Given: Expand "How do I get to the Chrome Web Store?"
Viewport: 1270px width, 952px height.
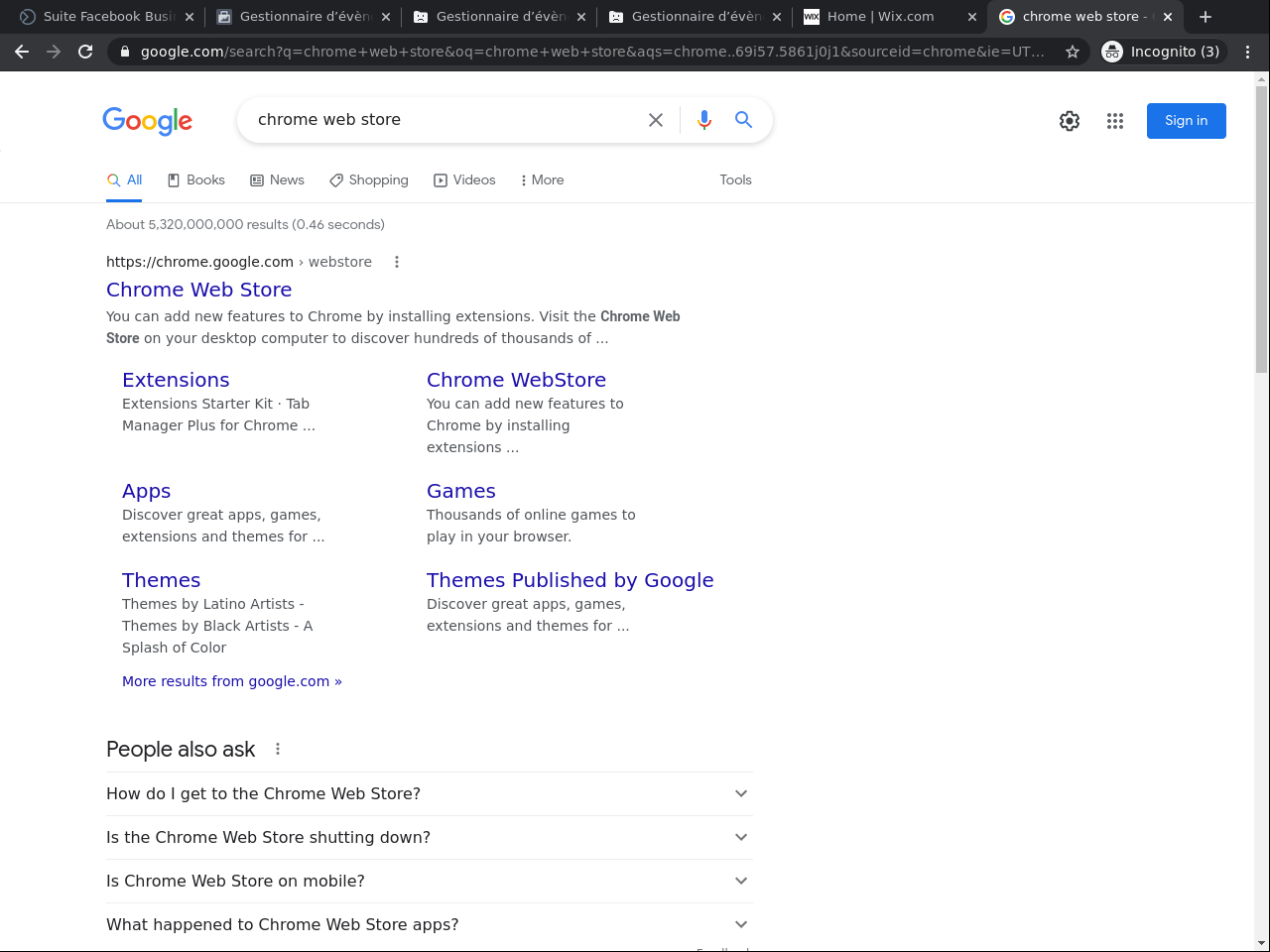Looking at the screenshot, I should [x=741, y=793].
